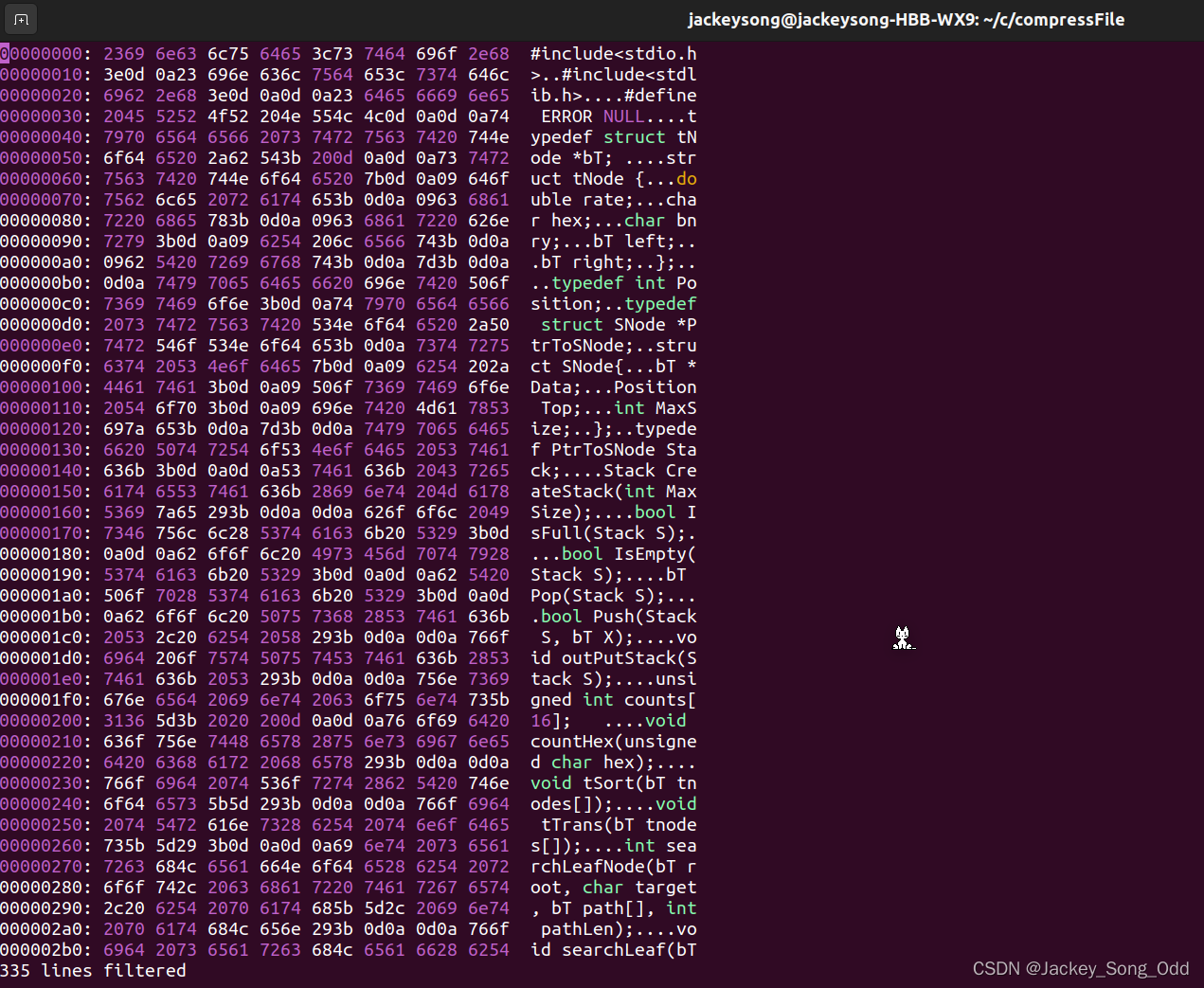Select the '335 lines filtered' status text
Image resolution: width=1204 pixels, height=988 pixels.
92,970
